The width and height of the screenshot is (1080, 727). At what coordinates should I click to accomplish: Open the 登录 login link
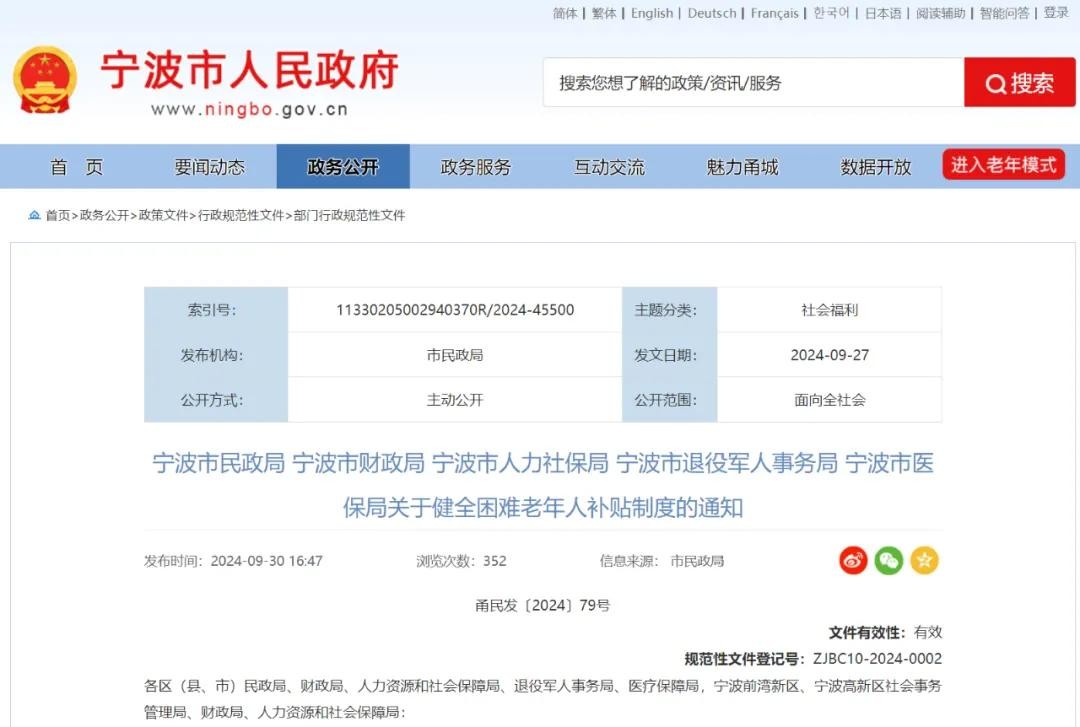click(1056, 13)
